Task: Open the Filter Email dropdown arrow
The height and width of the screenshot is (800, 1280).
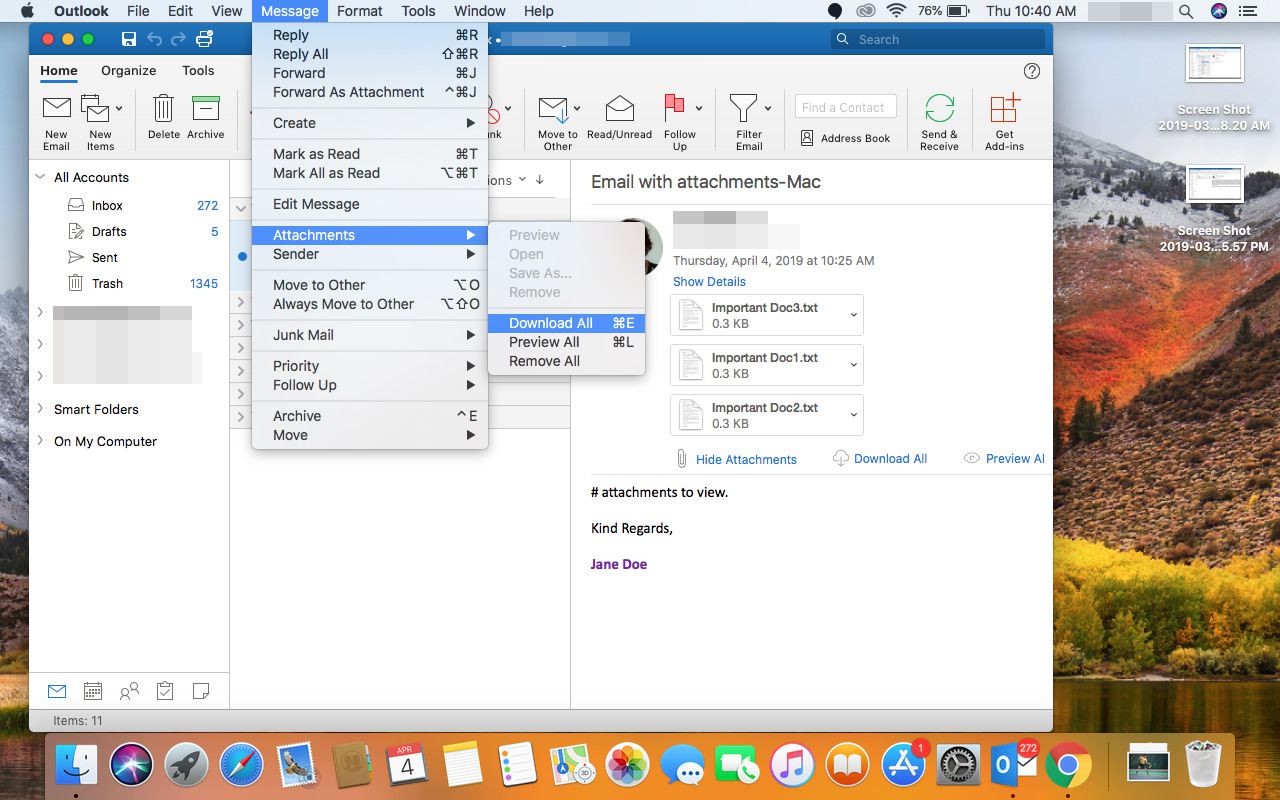Action: [768, 108]
